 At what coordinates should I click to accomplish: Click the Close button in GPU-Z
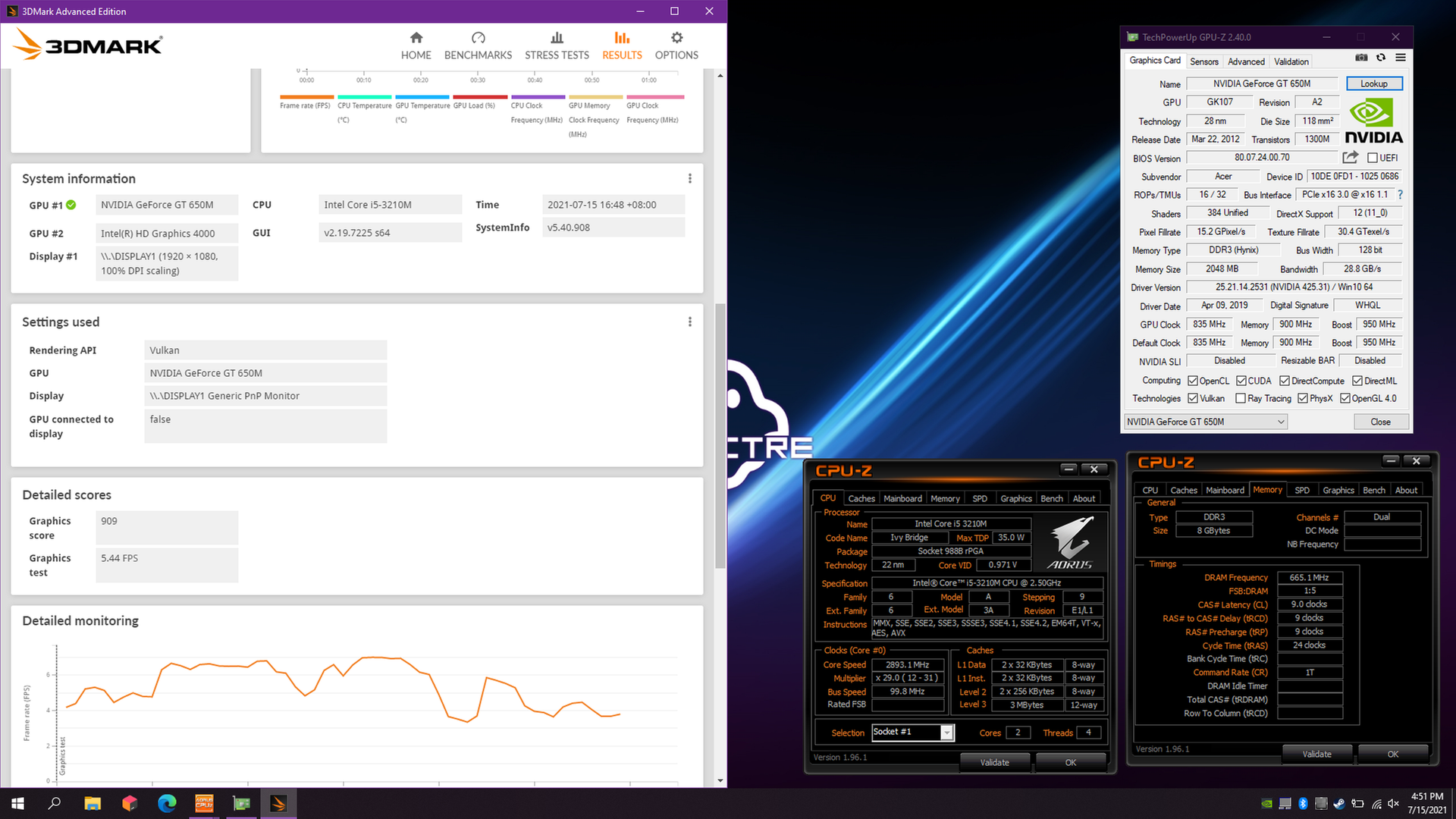(1380, 422)
